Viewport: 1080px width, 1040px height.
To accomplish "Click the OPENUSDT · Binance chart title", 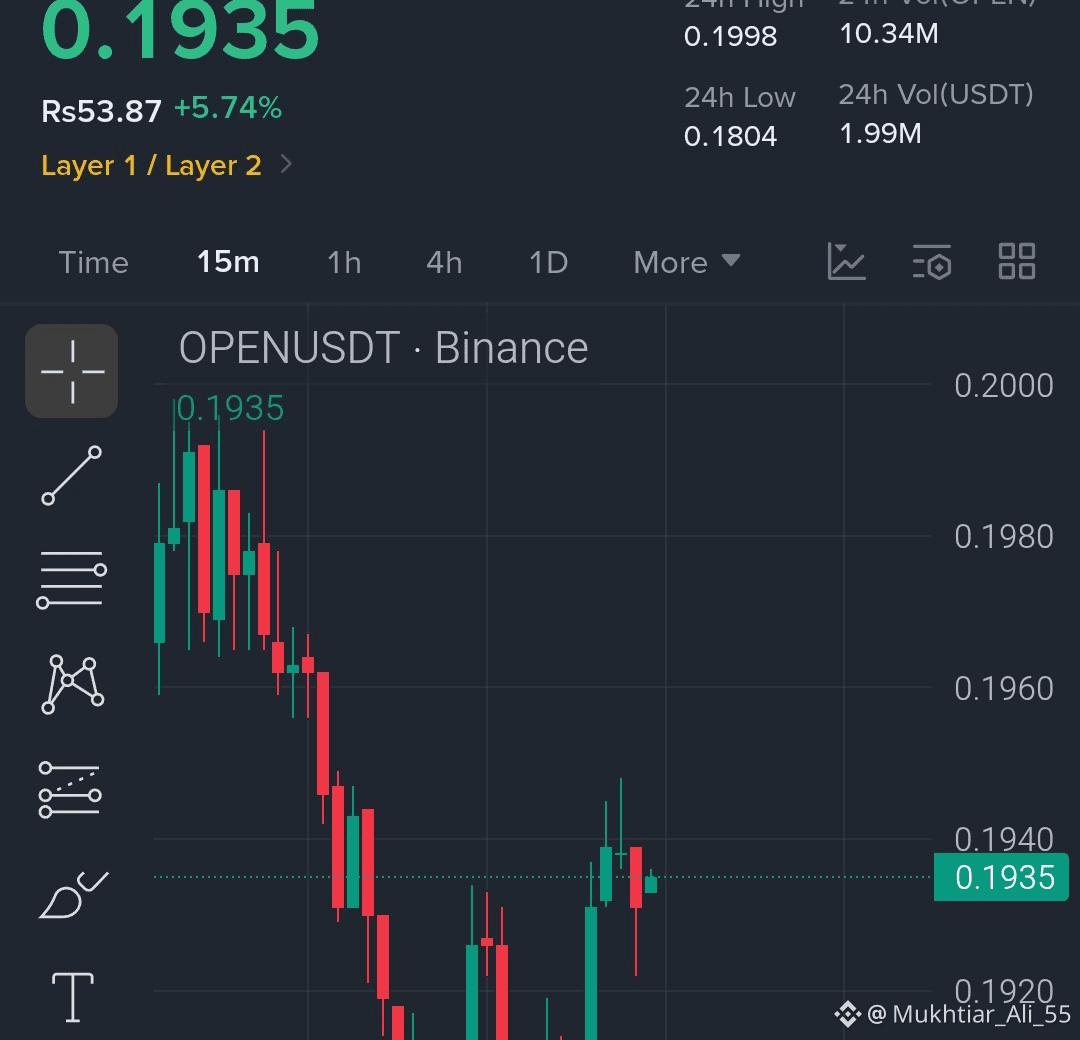I will click(383, 348).
